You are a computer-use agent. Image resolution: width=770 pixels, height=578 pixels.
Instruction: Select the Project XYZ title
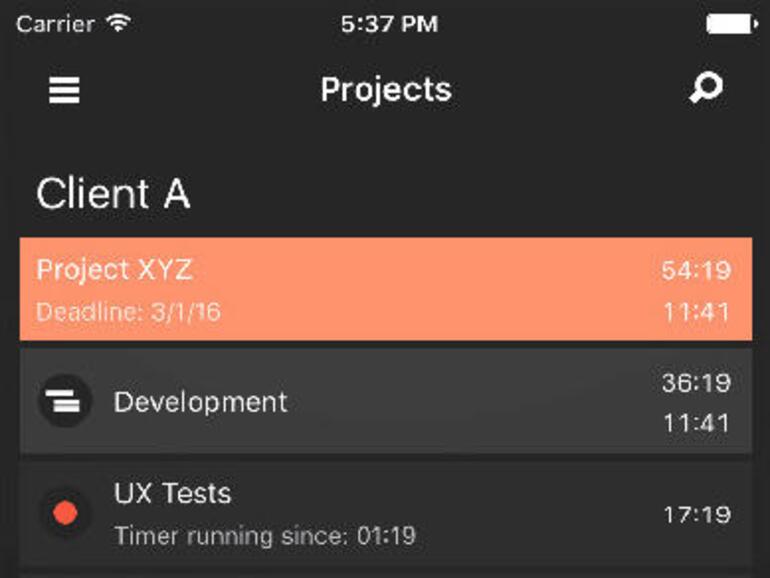tap(114, 270)
